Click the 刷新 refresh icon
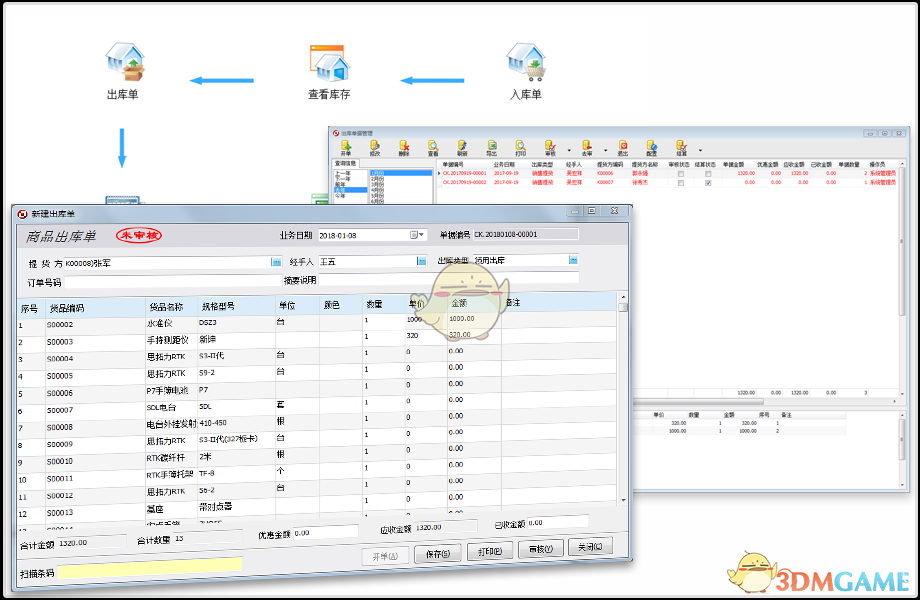This screenshot has width=920, height=600. (461, 145)
